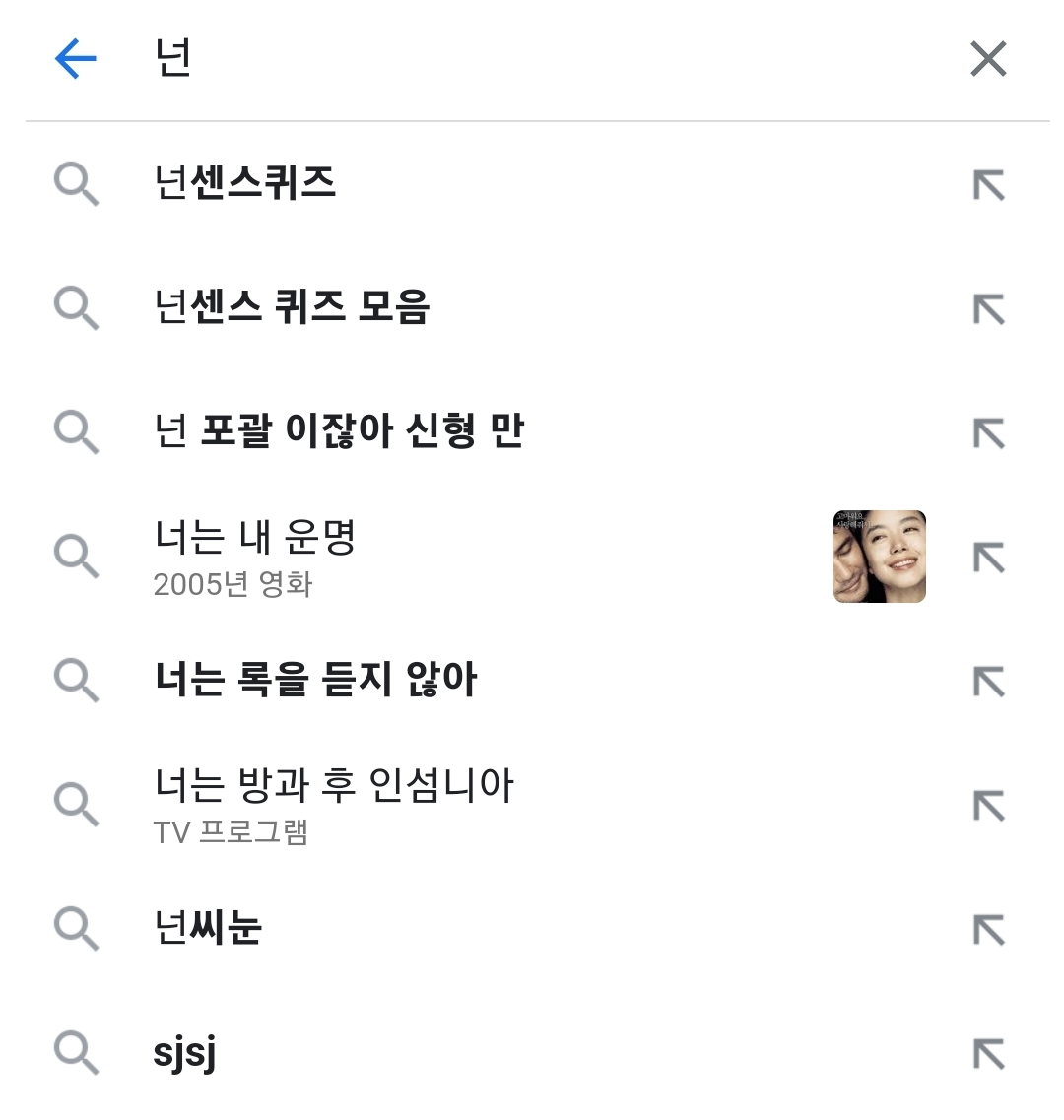Viewport: 1064px width, 1120px height.
Task: Tap the arrow next to 너는 내 운명
Action: [988, 558]
